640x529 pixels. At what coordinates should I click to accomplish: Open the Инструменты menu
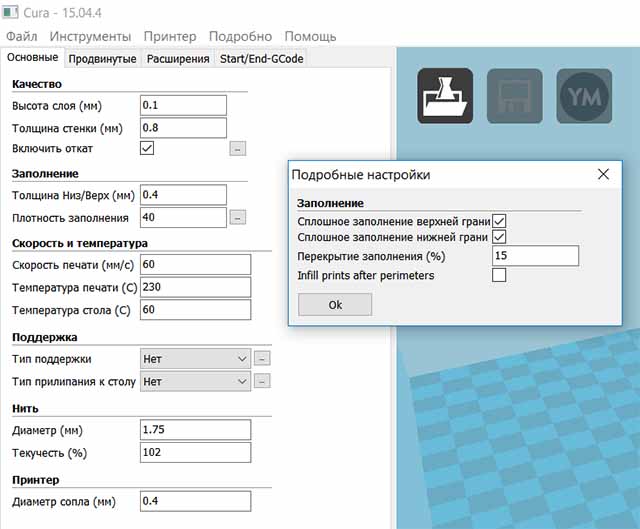90,36
